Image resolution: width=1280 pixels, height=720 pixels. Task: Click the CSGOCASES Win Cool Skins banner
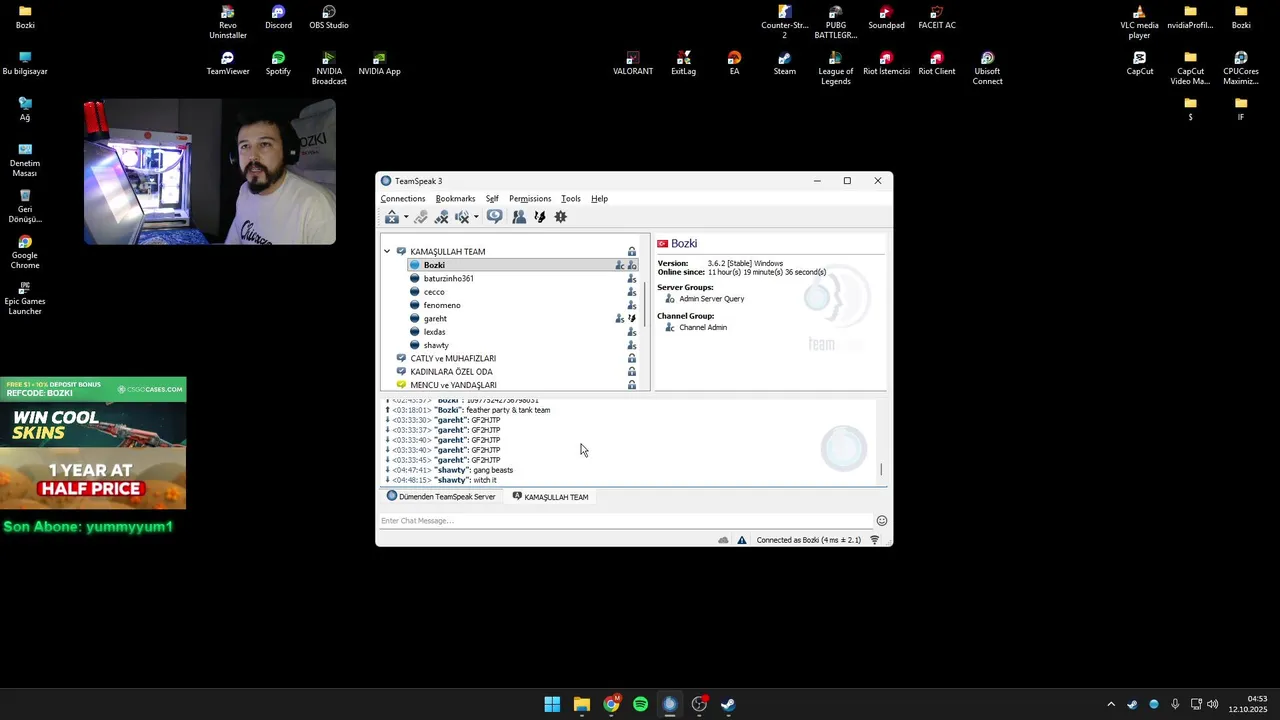click(93, 444)
